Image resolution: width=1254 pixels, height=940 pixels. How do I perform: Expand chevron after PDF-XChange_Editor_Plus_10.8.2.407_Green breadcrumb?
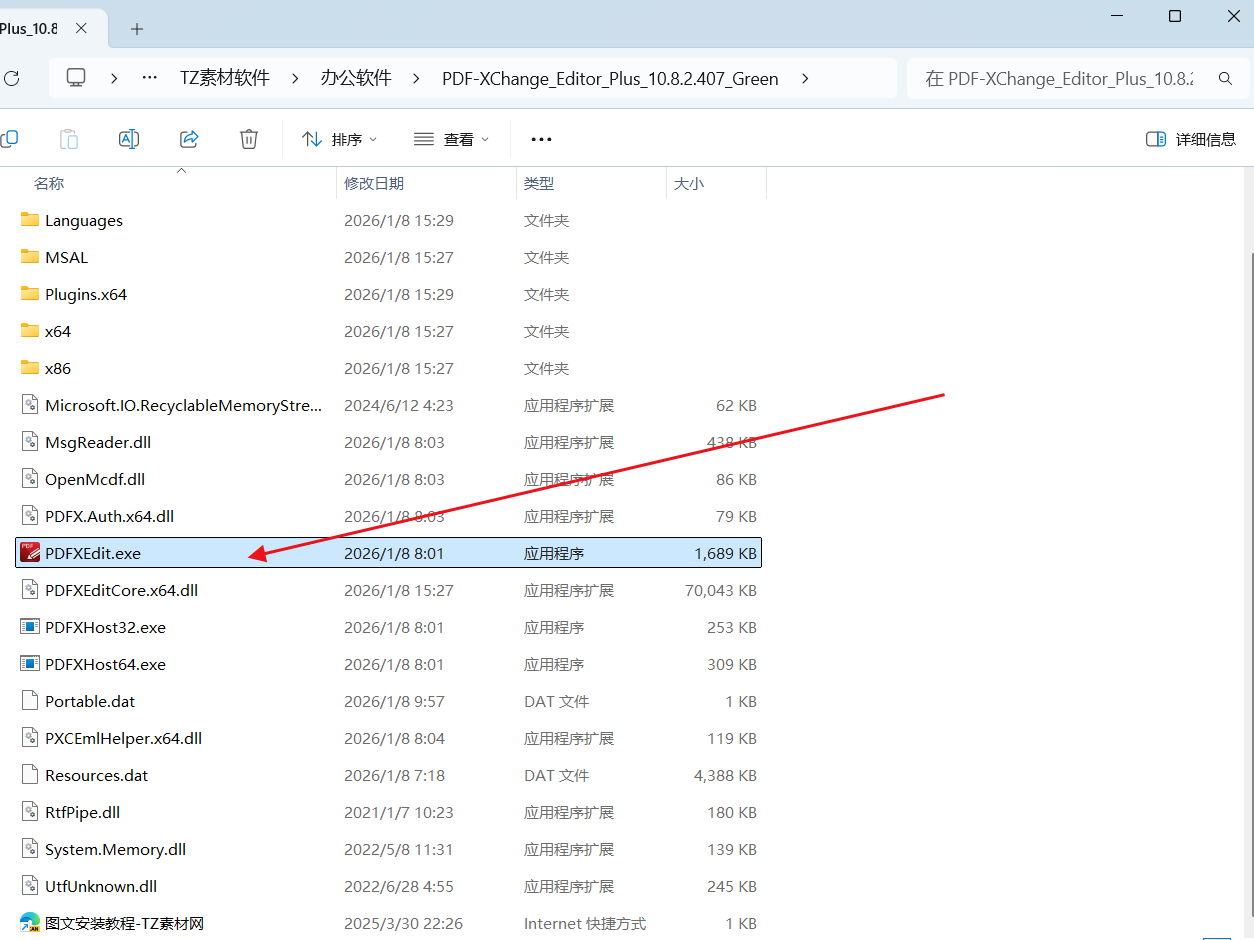805,78
